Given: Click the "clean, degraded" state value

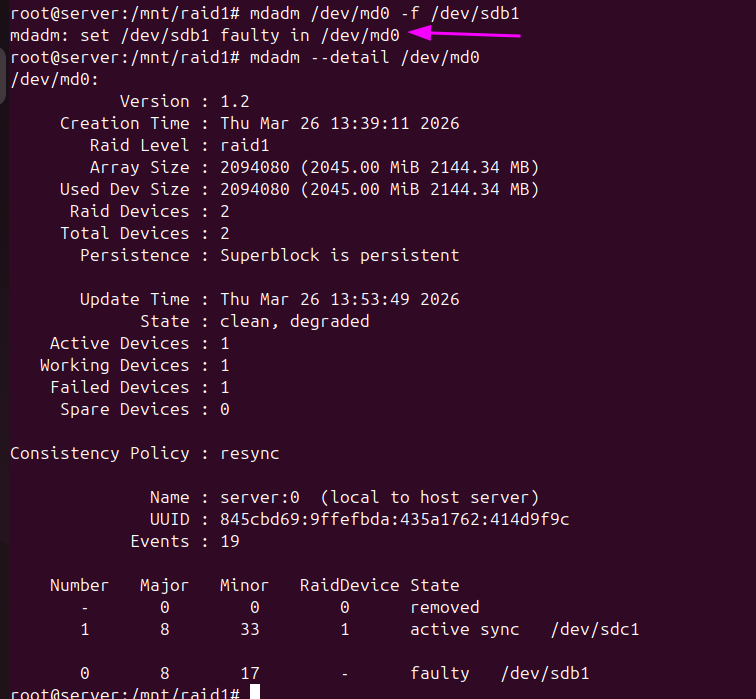Looking at the screenshot, I should [294, 321].
